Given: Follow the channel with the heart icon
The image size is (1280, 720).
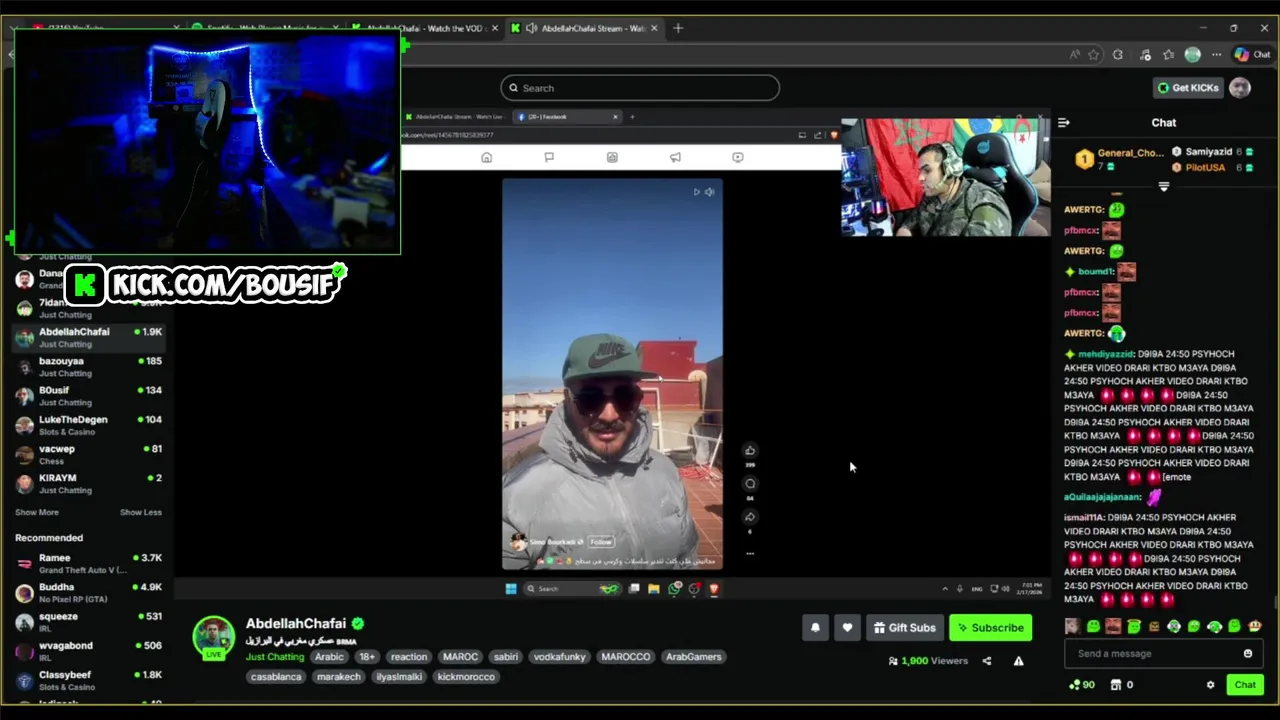Looking at the screenshot, I should pyautogui.click(x=847, y=627).
